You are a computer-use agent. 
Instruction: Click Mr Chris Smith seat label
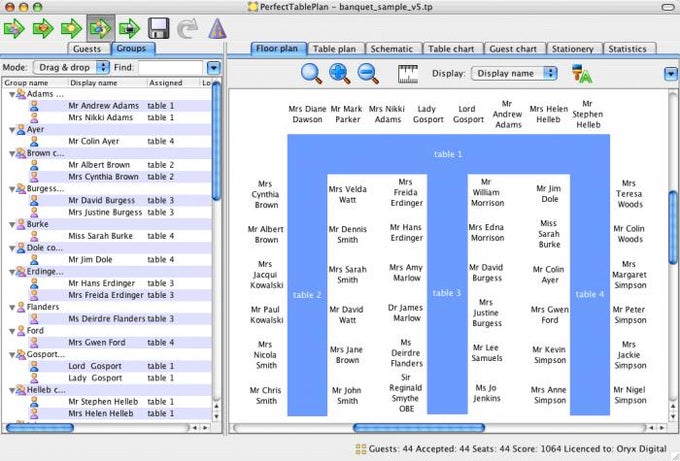(265, 396)
